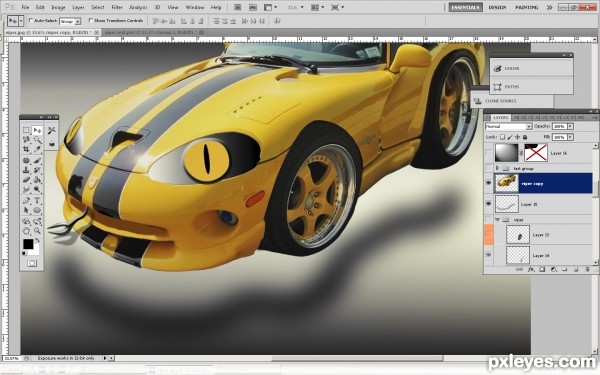
Task: Select the Zoom tool in toolbox
Action: coord(37,231)
